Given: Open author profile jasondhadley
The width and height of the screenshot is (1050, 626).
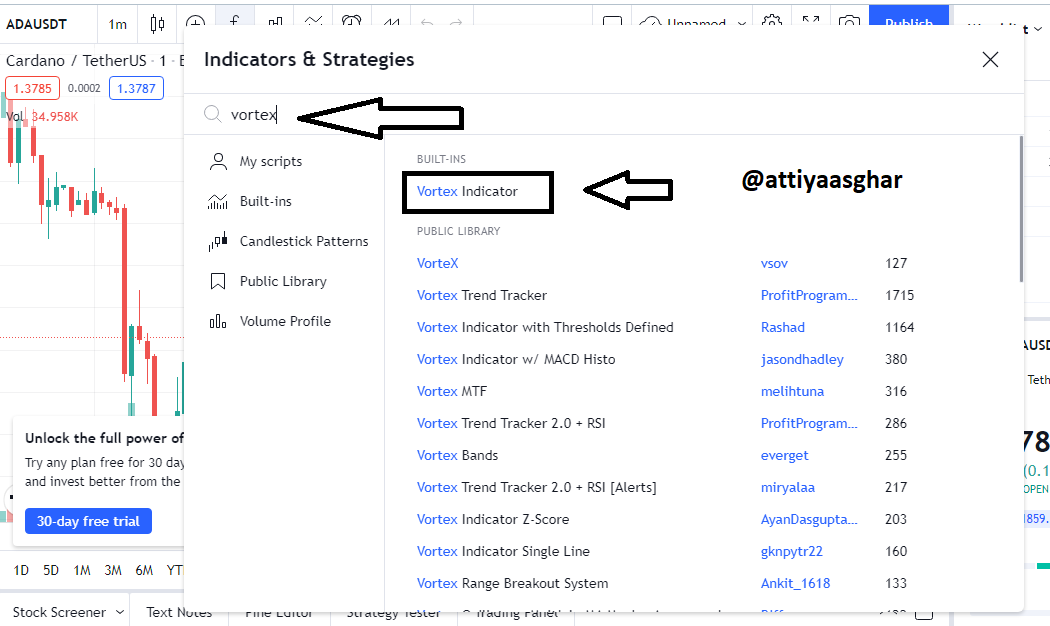Looking at the screenshot, I should tap(802, 360).
